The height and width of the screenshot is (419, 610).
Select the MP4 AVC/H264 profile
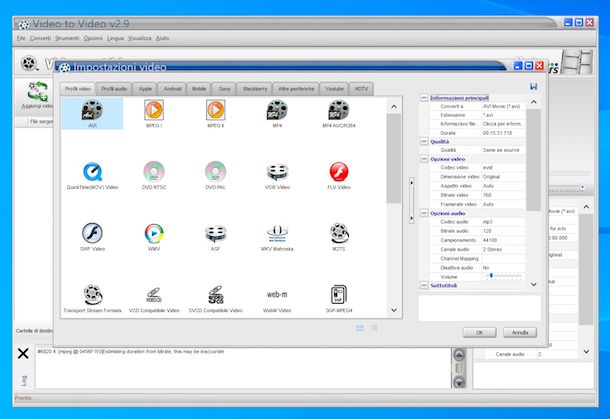(x=339, y=113)
